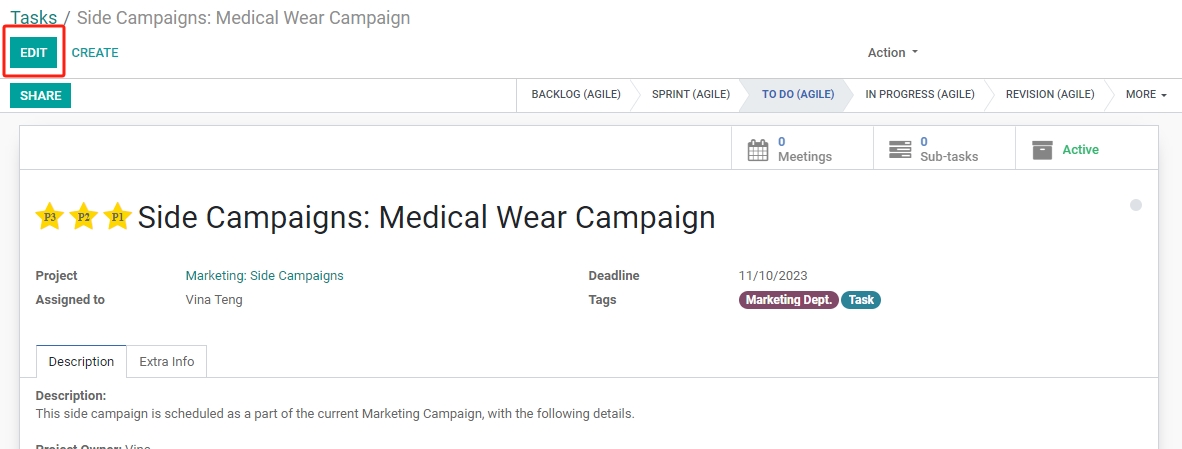Select the Description tab
The width and height of the screenshot is (1182, 449).
81,362
